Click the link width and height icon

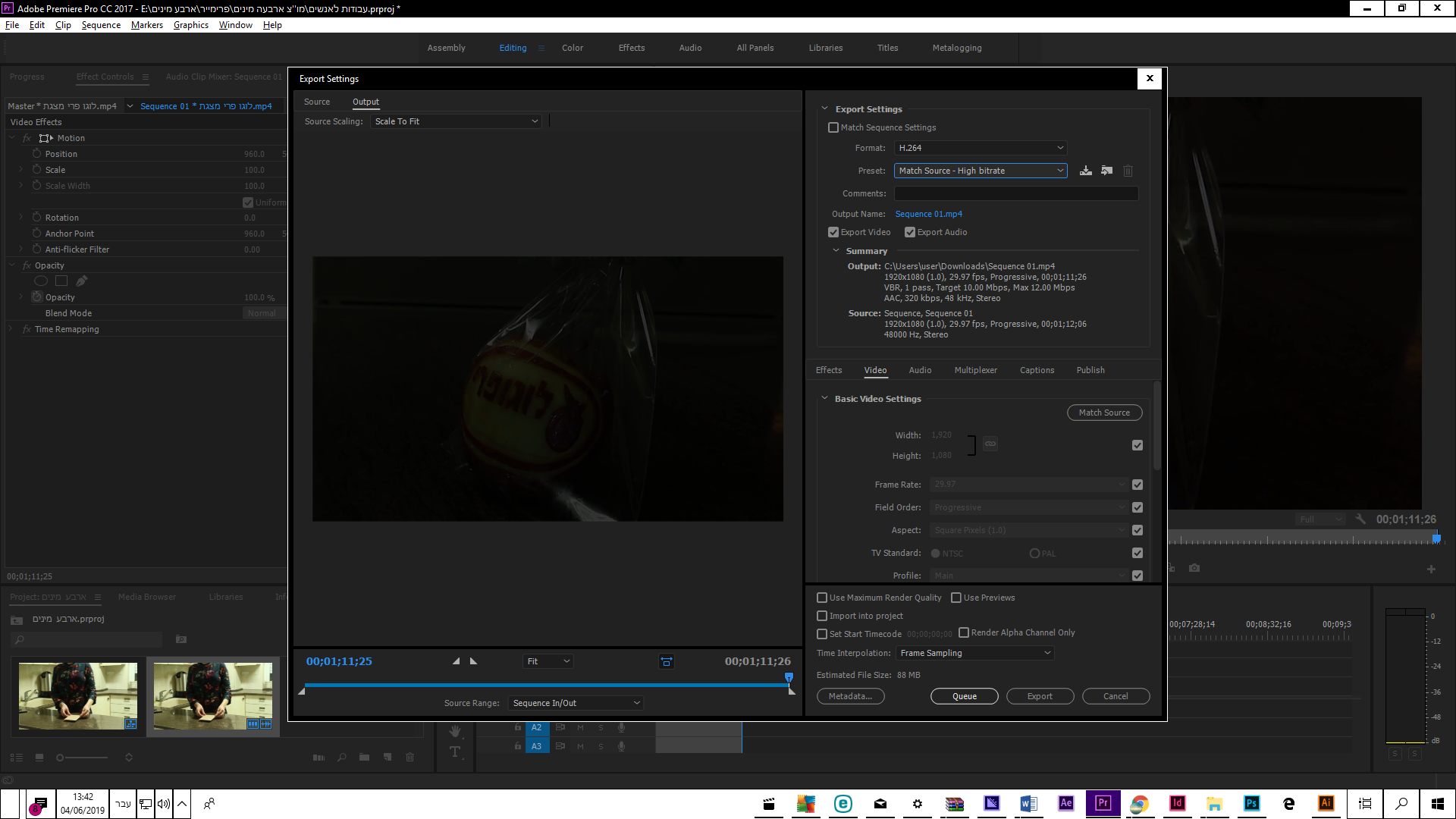coord(990,444)
